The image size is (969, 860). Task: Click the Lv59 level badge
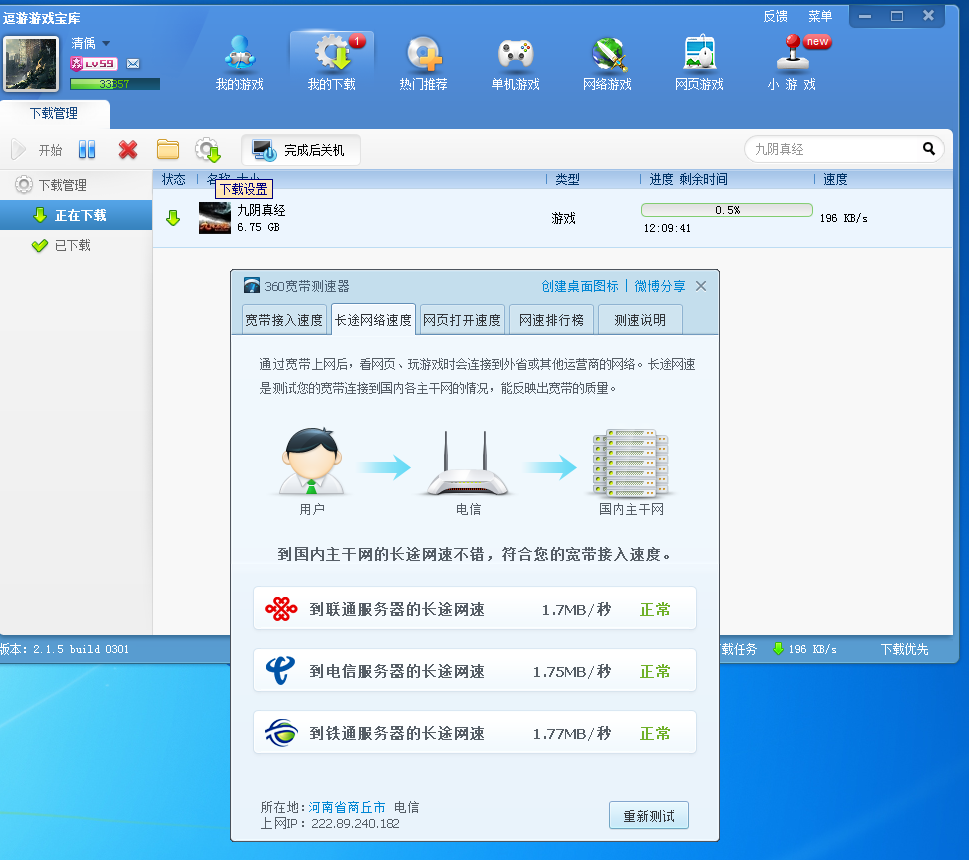(93, 63)
